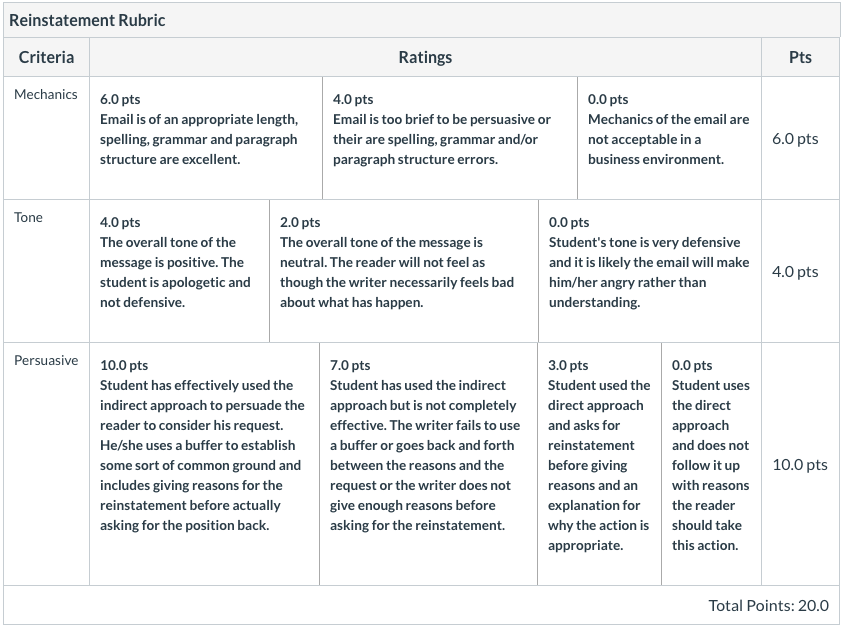The image size is (844, 629).
Task: Click the Tone criterion label
Action: [28, 217]
